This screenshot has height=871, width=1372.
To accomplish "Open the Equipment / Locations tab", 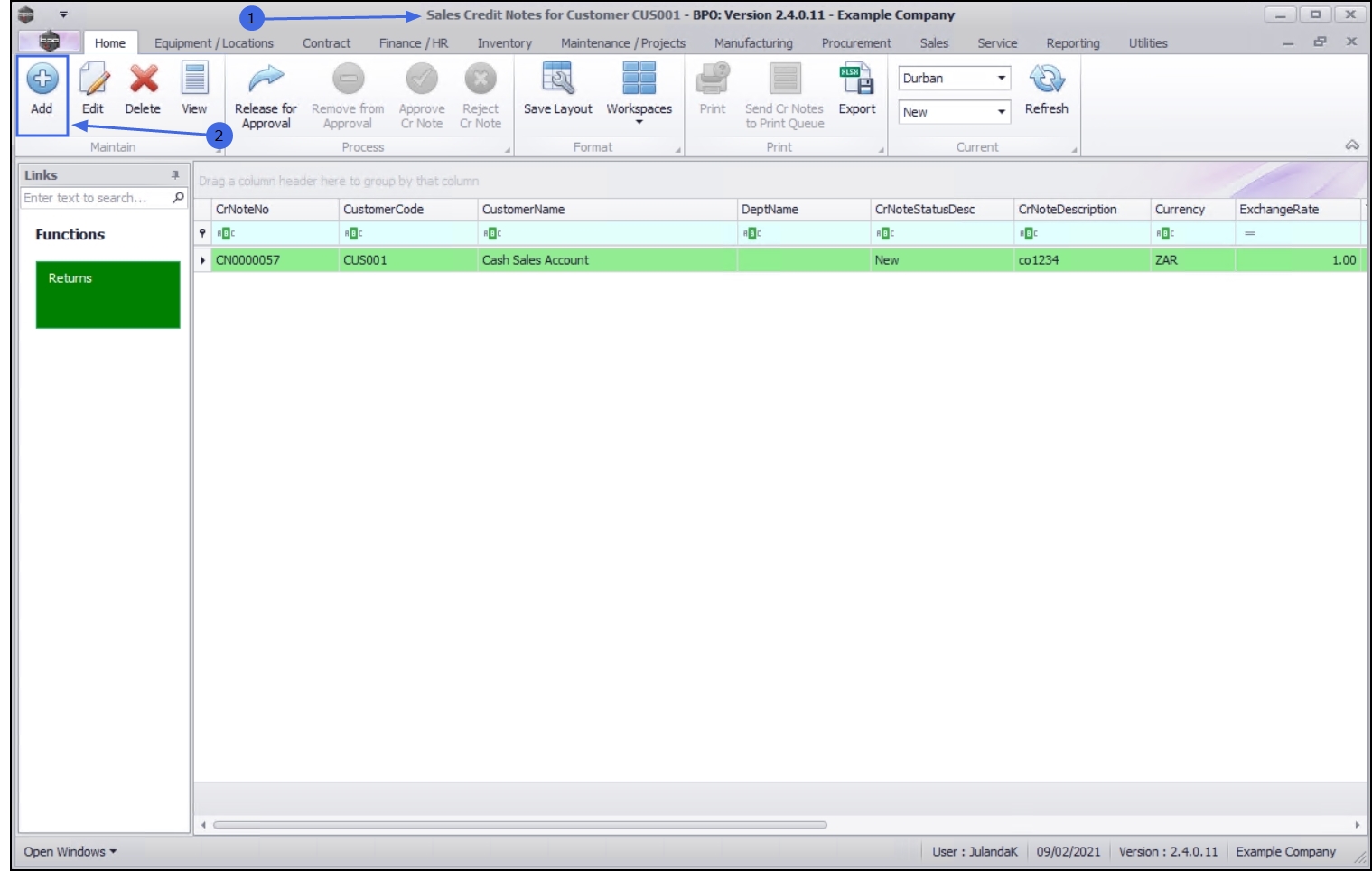I will coord(214,42).
